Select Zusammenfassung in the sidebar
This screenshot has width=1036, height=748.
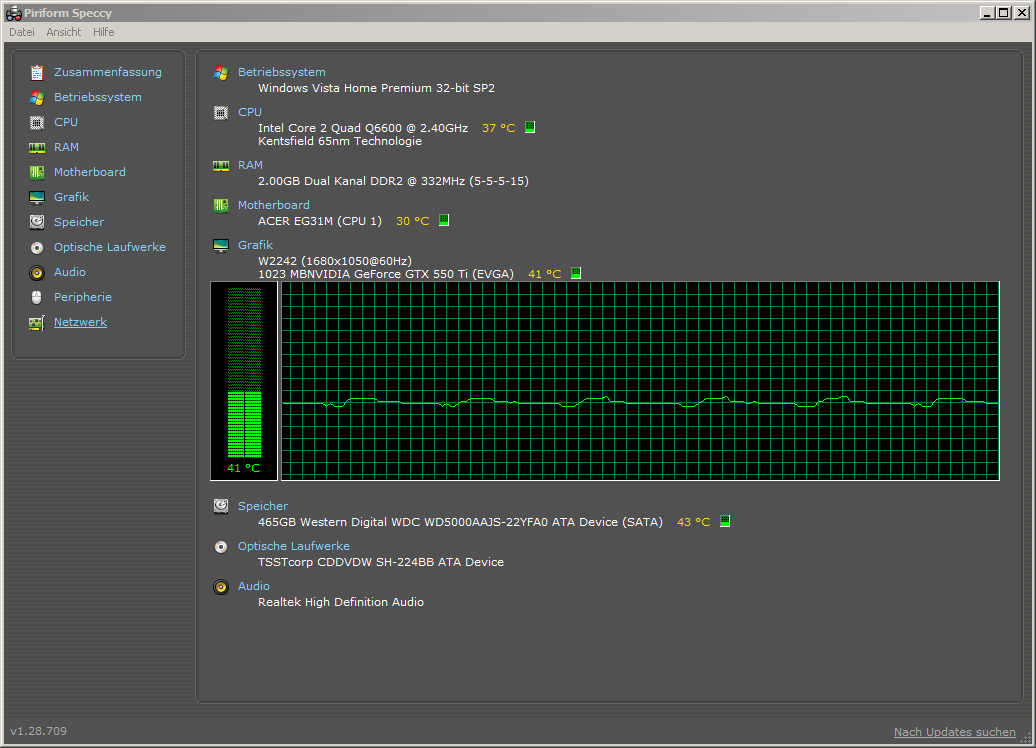108,72
